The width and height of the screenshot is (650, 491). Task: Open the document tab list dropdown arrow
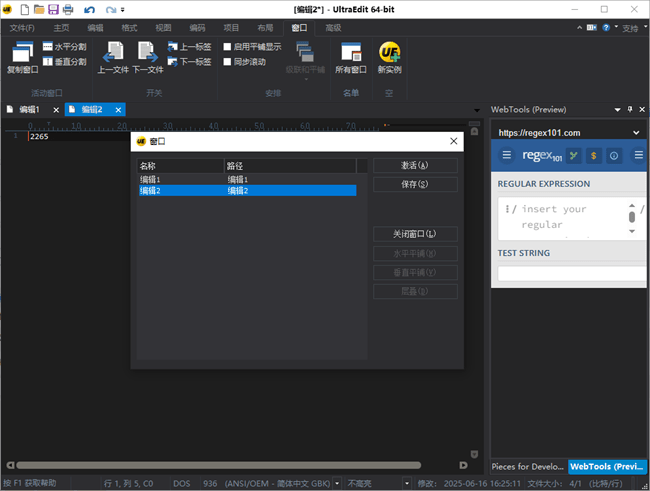tap(477, 110)
